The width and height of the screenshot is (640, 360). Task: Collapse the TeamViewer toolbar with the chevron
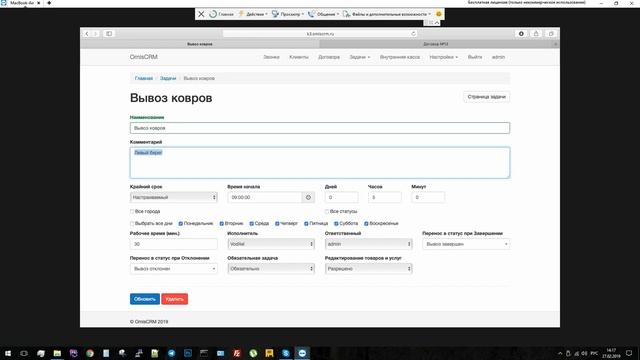[437, 23]
